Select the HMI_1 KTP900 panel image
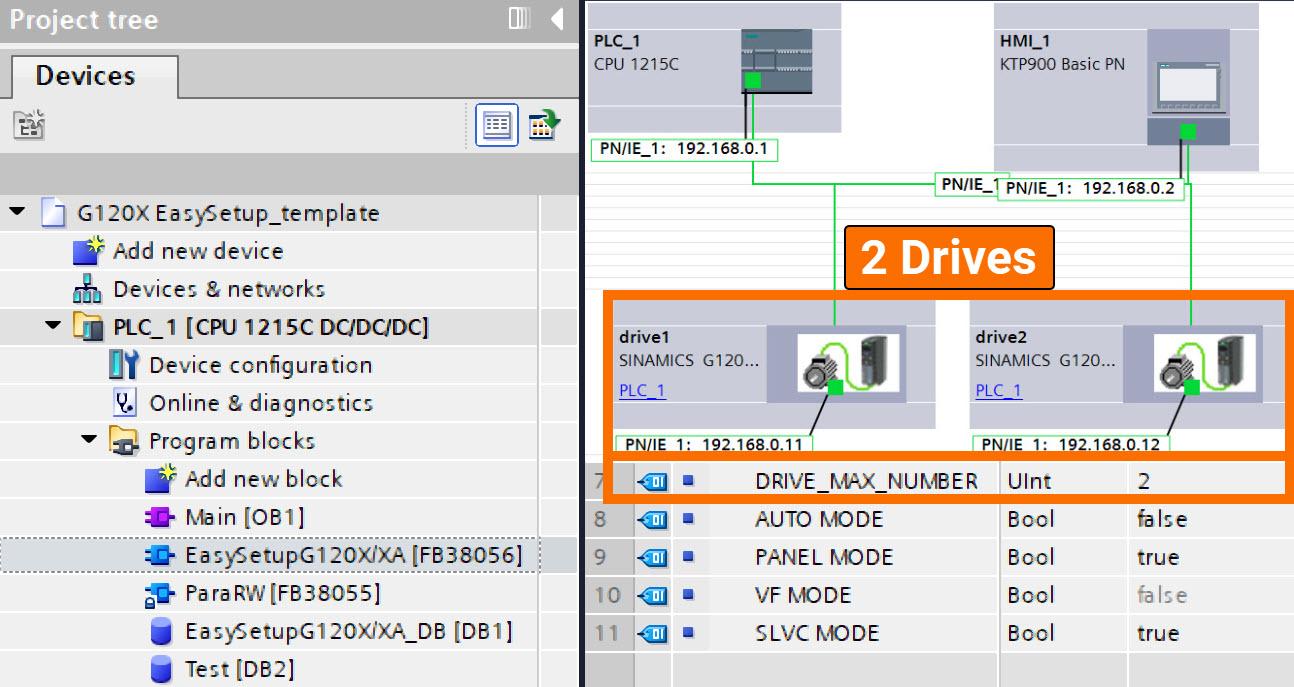This screenshot has height=687, width=1294. (x=1188, y=88)
